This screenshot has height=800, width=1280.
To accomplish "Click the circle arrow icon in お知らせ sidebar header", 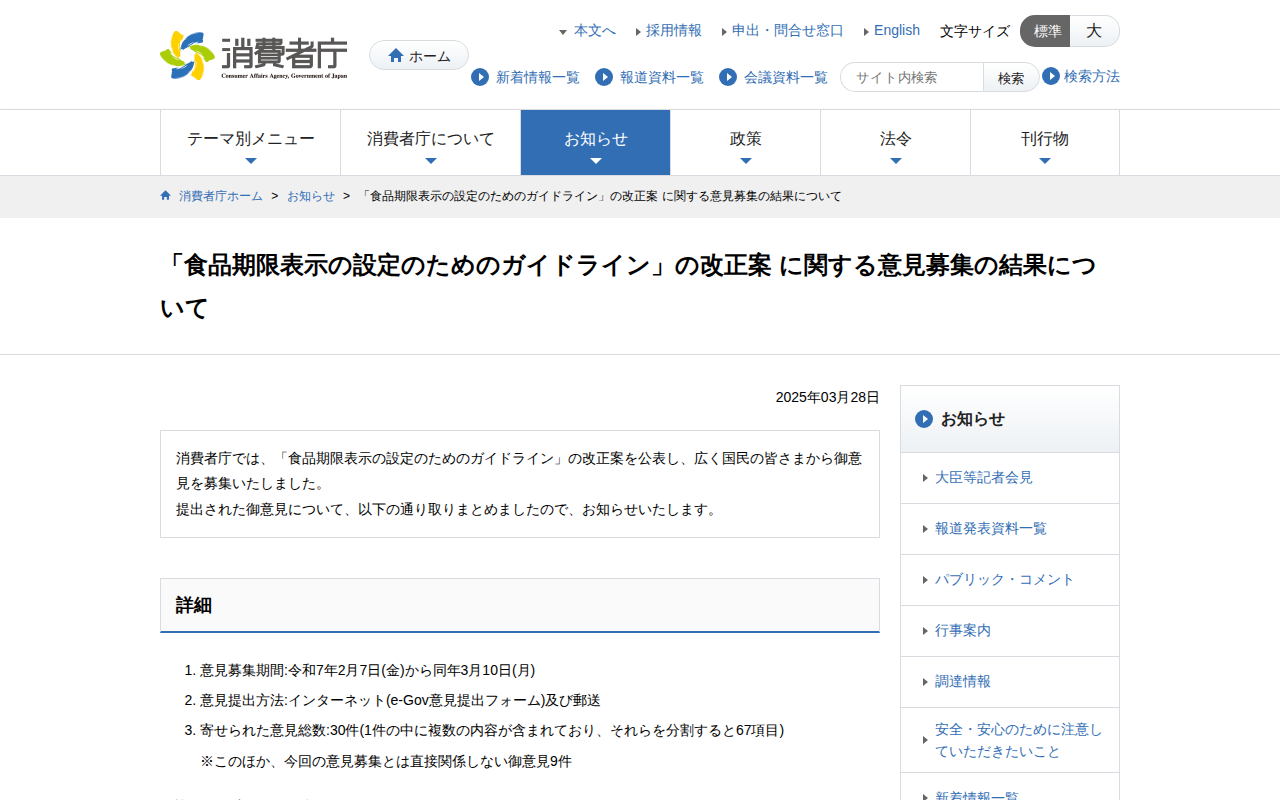I will [x=924, y=419].
